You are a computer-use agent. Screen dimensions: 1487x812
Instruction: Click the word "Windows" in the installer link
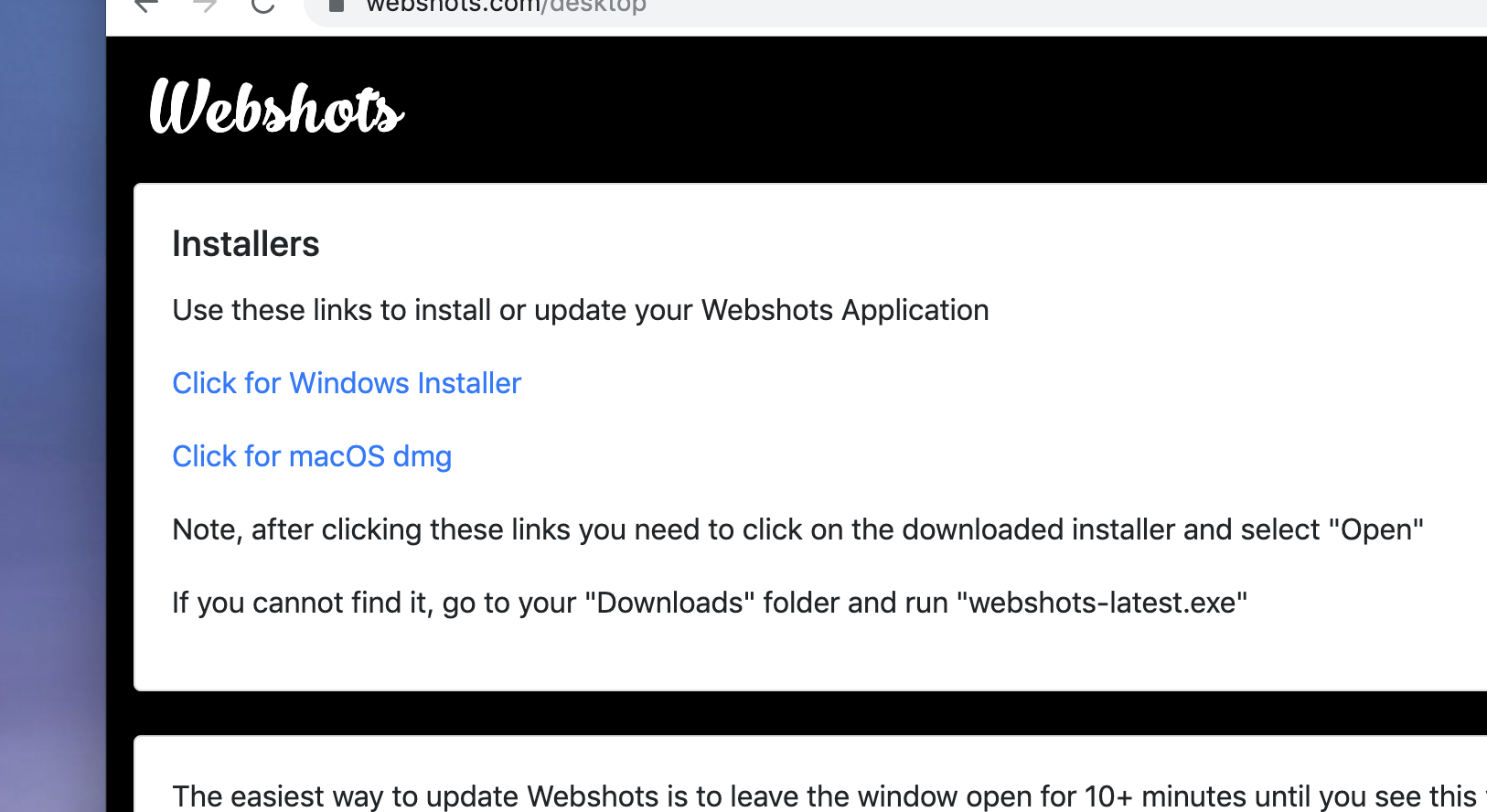point(348,383)
